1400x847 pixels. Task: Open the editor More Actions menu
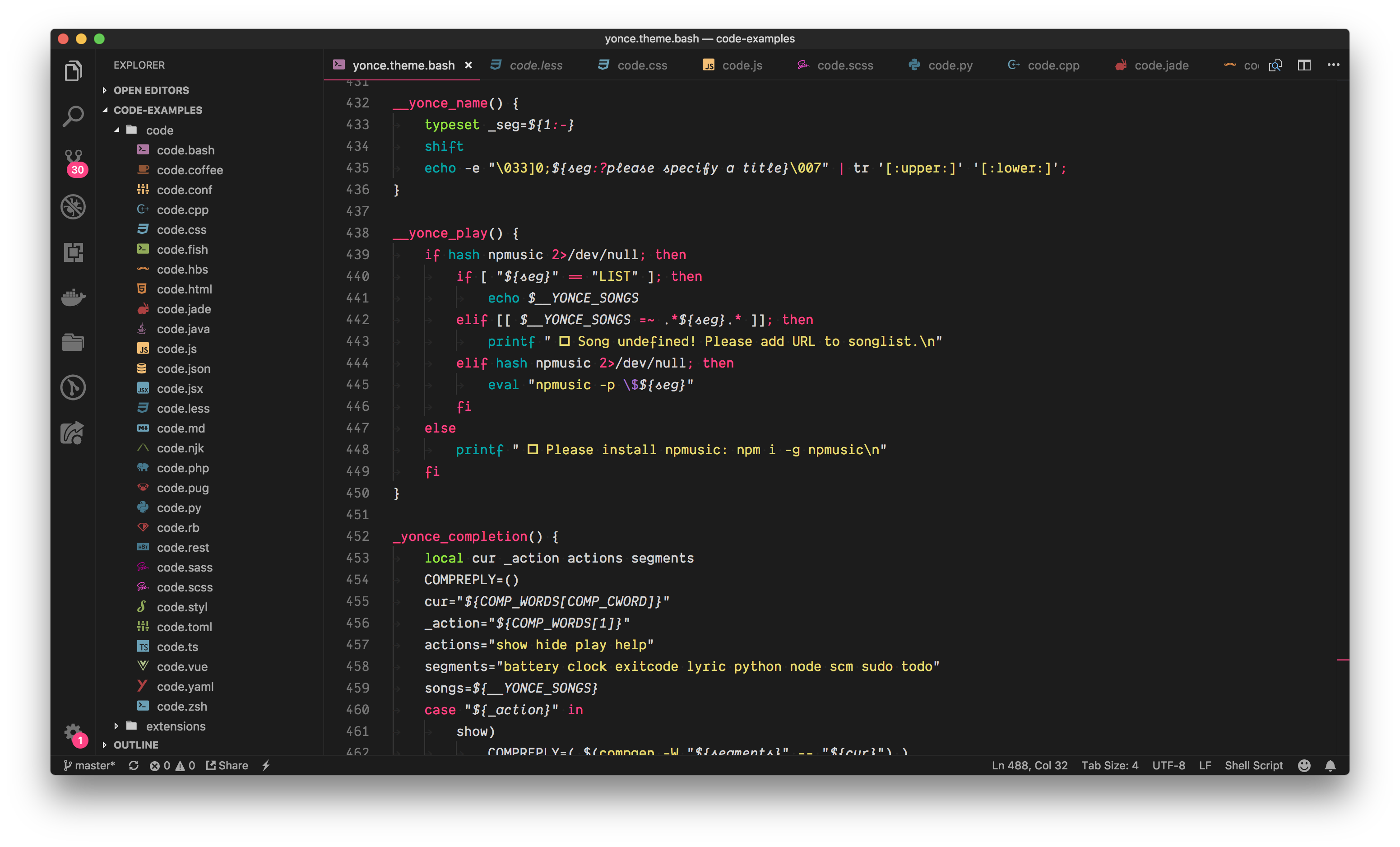coord(1333,65)
